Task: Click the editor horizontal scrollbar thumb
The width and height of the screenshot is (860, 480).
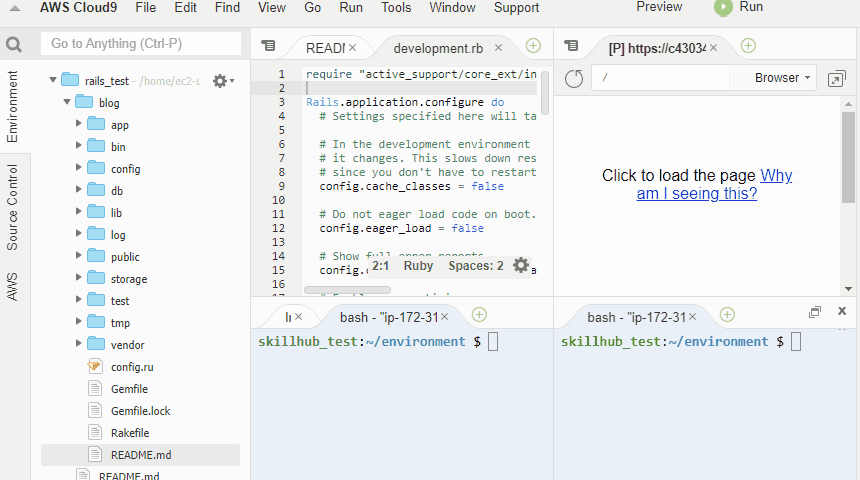Action: click(x=347, y=290)
